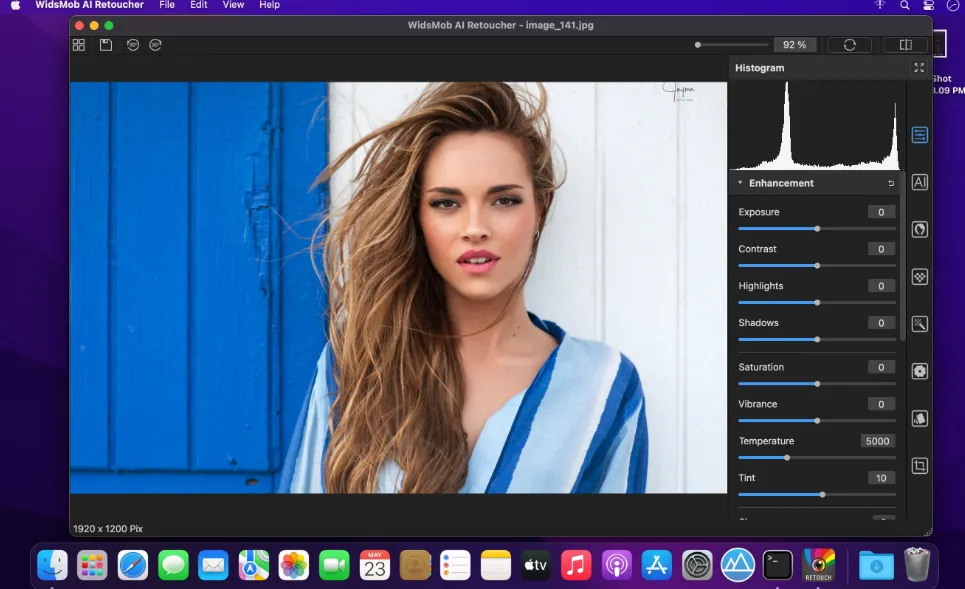The image size is (965, 589).
Task: Click the Tint value field showing 10
Action: pyautogui.click(x=881, y=478)
